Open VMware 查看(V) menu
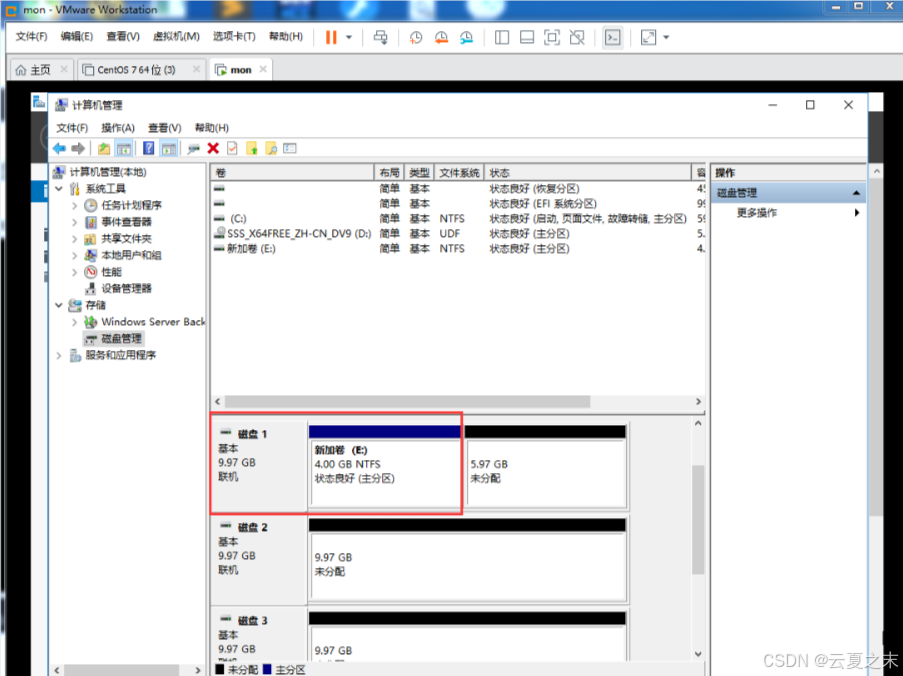 (123, 36)
